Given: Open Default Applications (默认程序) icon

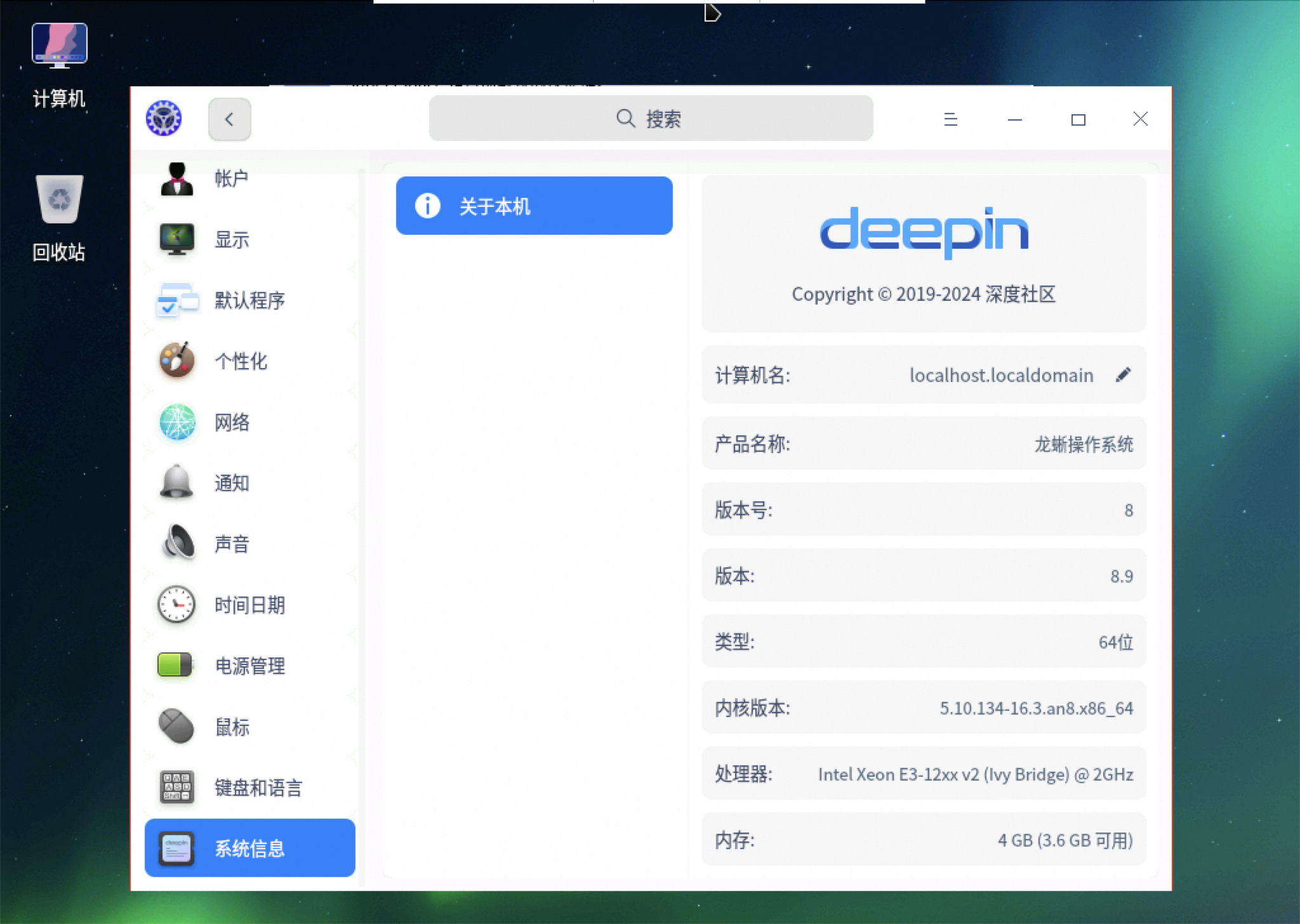Looking at the screenshot, I should coord(176,300).
